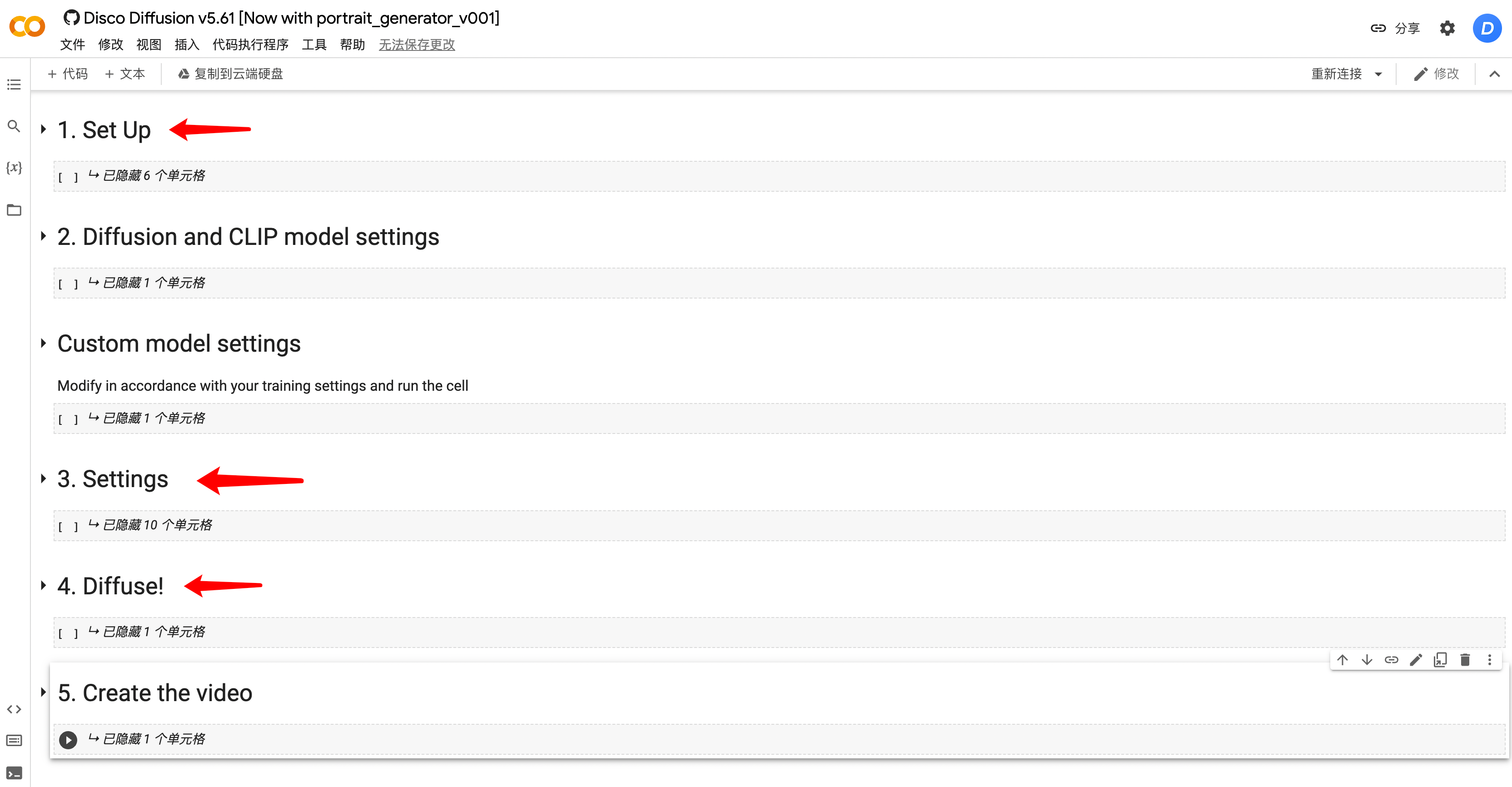The image size is (1512, 787).
Task: Expand the 4. Diffuse! section
Action: click(44, 585)
